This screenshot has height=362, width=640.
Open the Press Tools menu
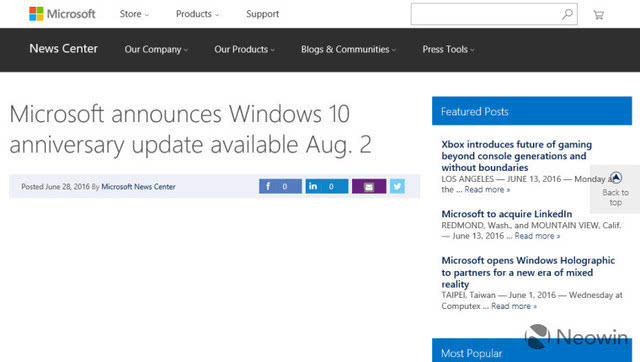[x=448, y=49]
